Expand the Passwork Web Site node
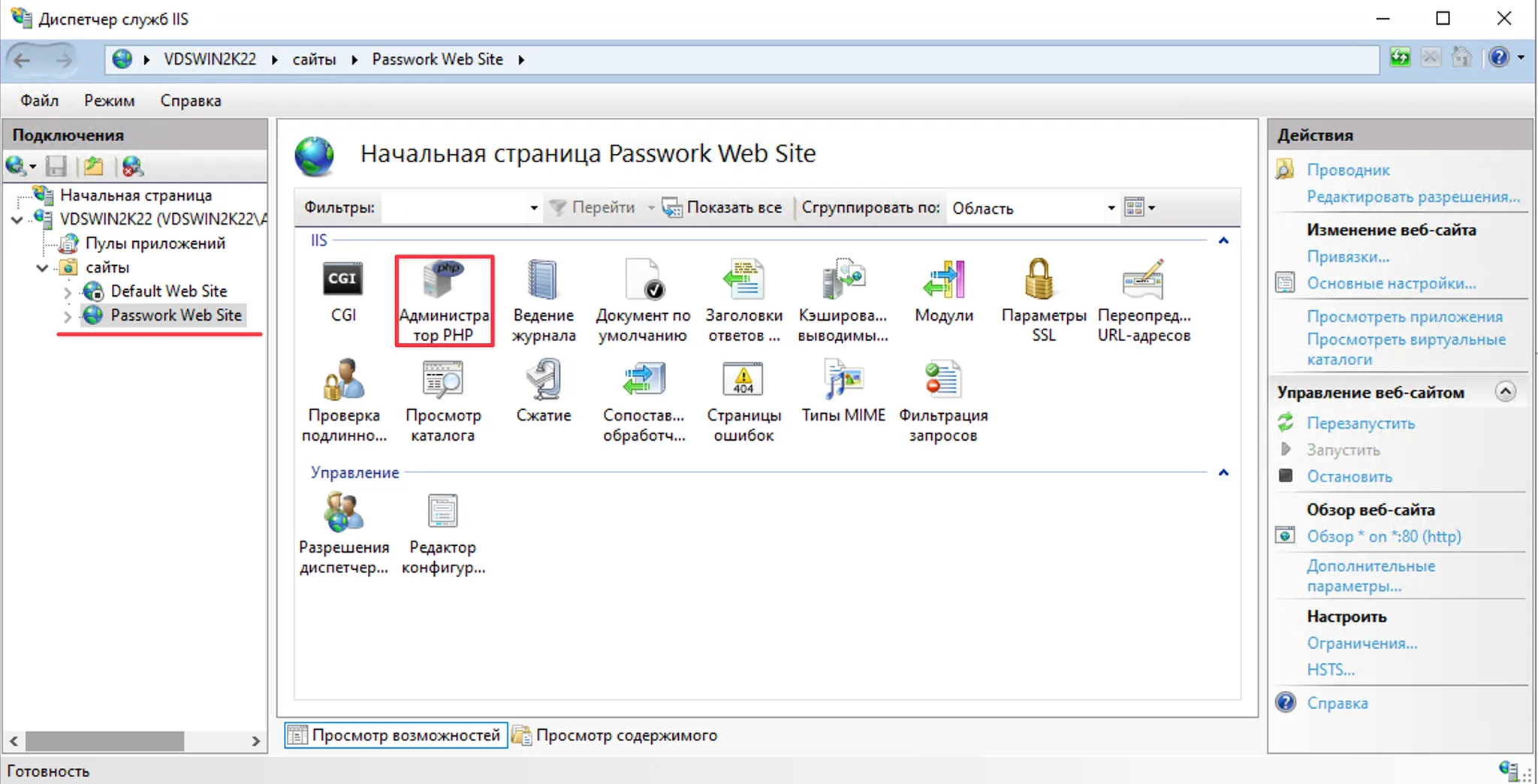This screenshot has height=784, width=1538. point(68,316)
